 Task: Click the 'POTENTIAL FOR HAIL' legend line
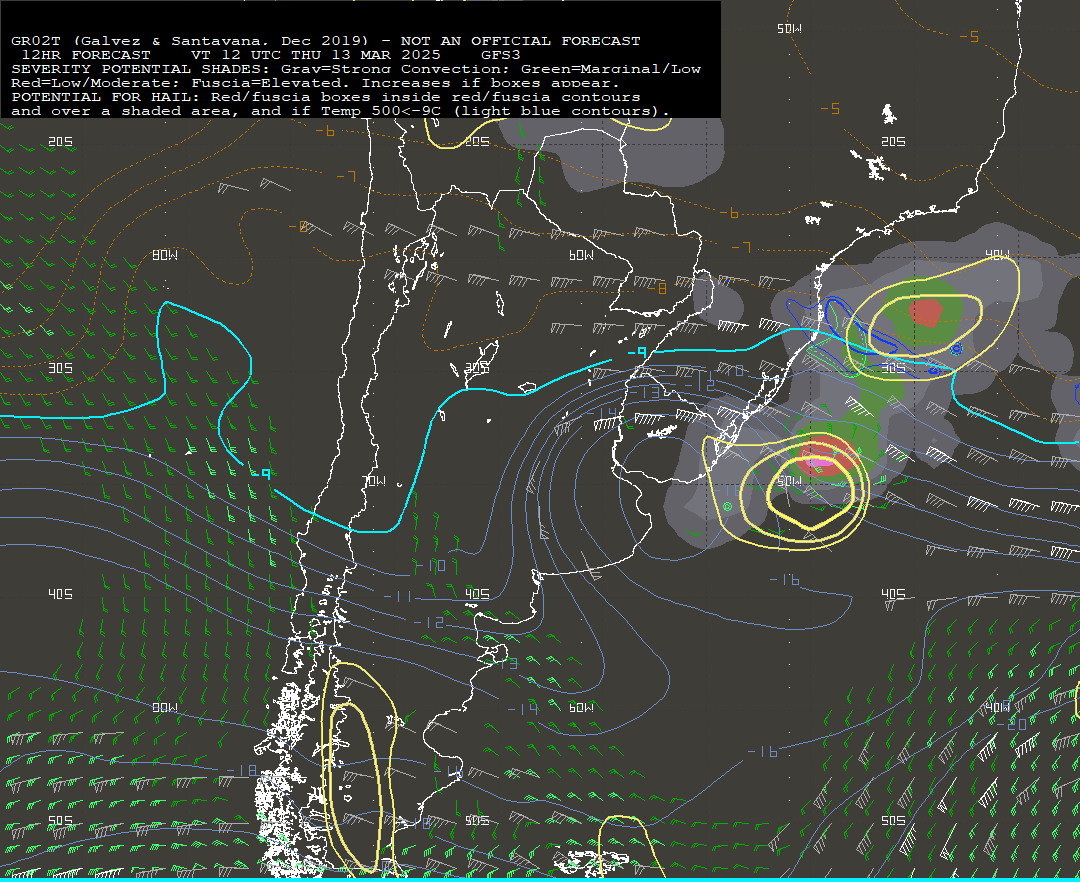(326, 97)
